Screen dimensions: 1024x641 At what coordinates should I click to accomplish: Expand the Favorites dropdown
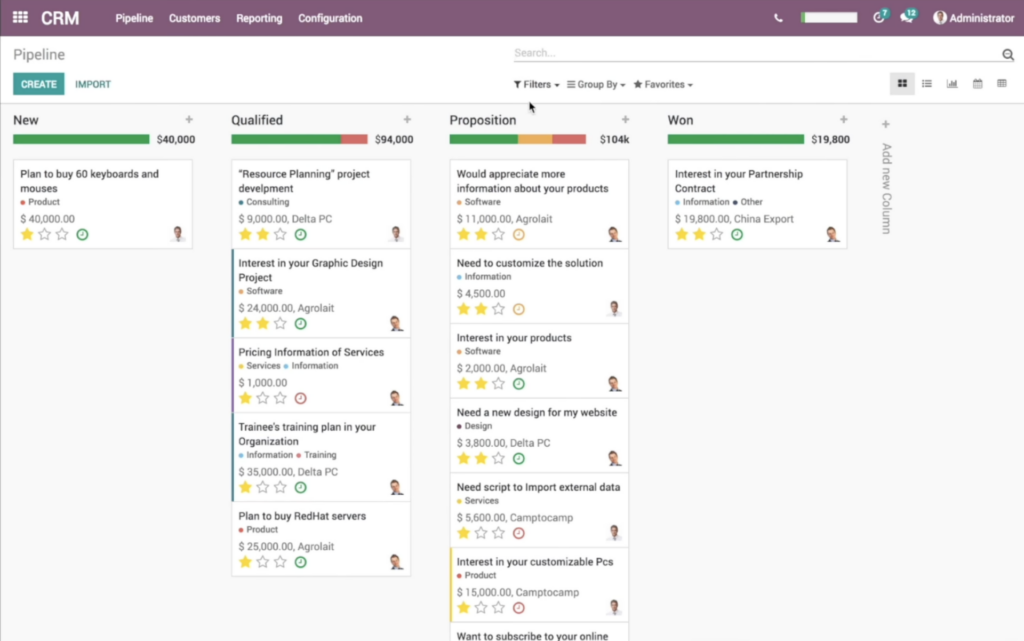[x=663, y=84]
